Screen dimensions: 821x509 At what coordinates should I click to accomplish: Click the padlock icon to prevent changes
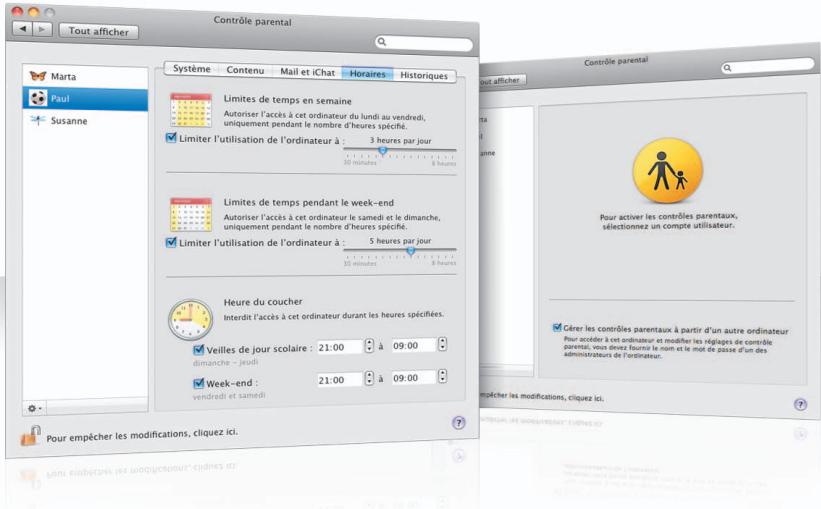(30, 436)
